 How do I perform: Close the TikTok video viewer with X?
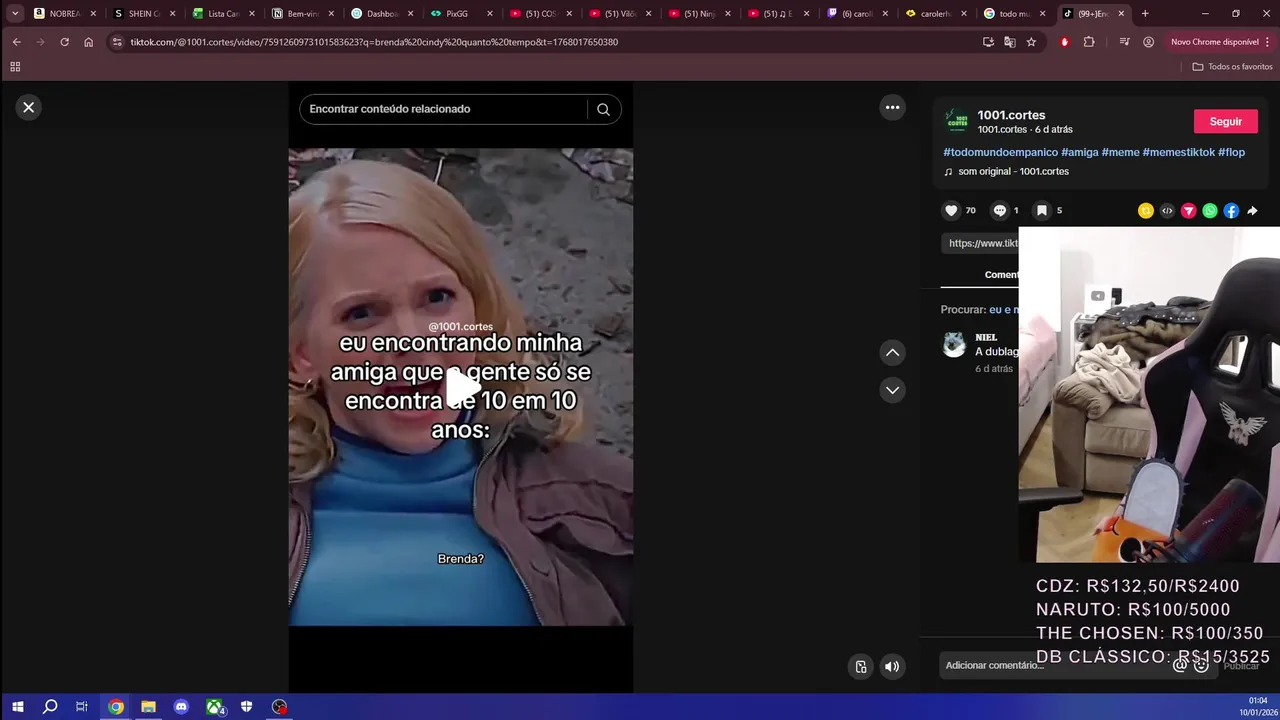click(28, 107)
